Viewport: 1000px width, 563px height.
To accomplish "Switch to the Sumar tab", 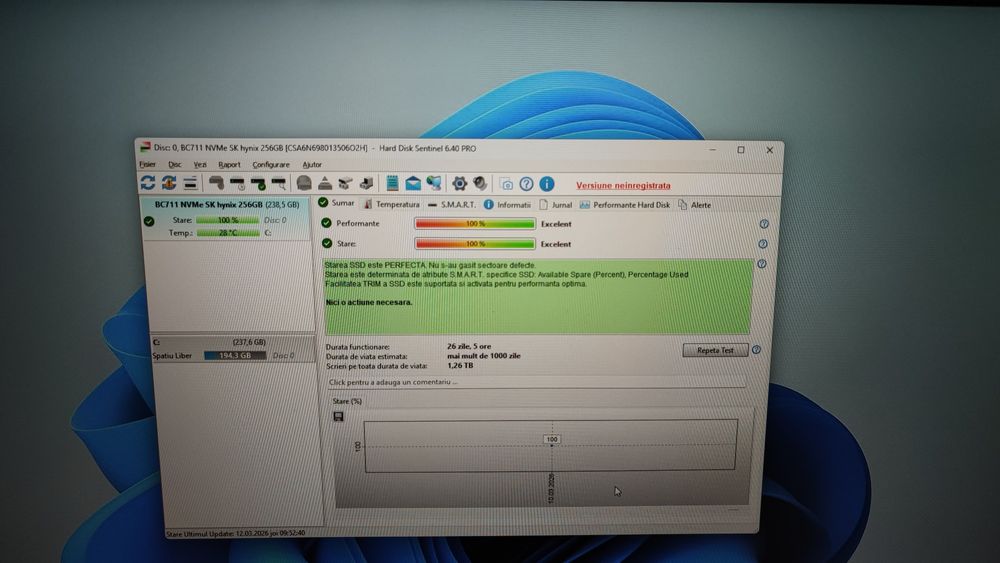I will point(337,203).
